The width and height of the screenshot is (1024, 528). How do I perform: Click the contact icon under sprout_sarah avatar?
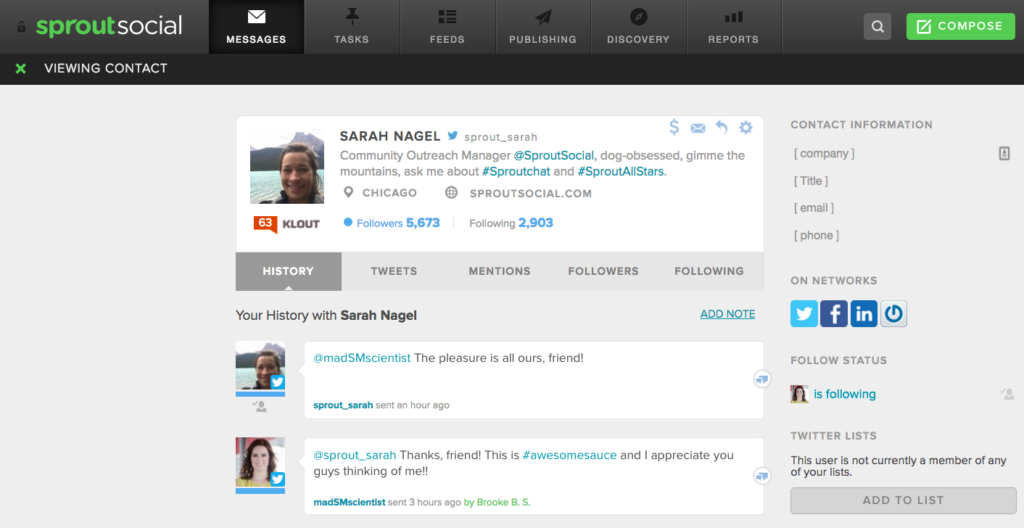pos(260,406)
